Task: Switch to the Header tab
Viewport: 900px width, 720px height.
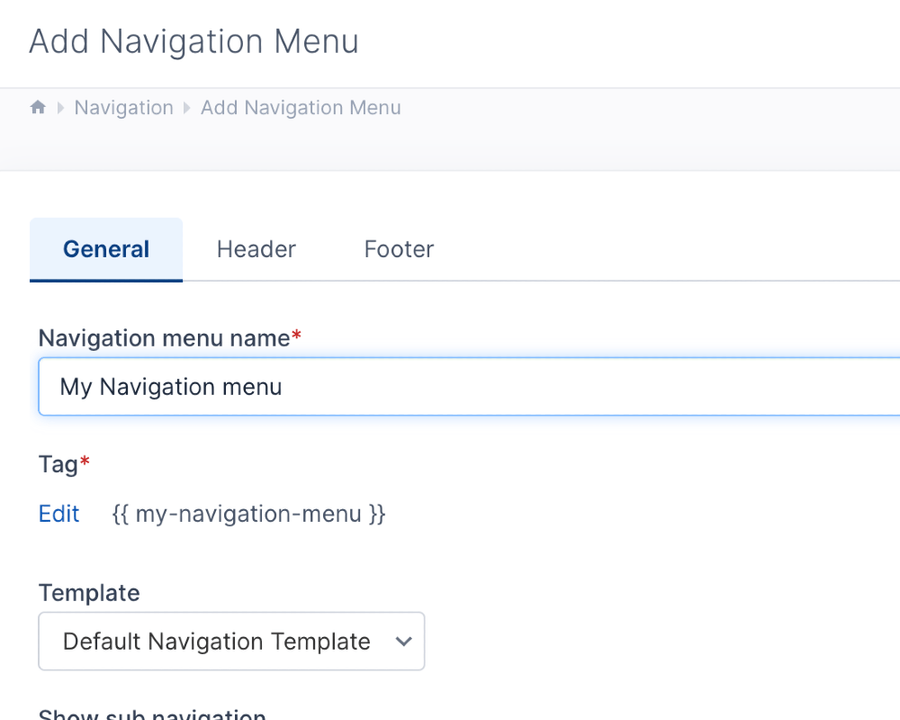Action: tap(256, 249)
